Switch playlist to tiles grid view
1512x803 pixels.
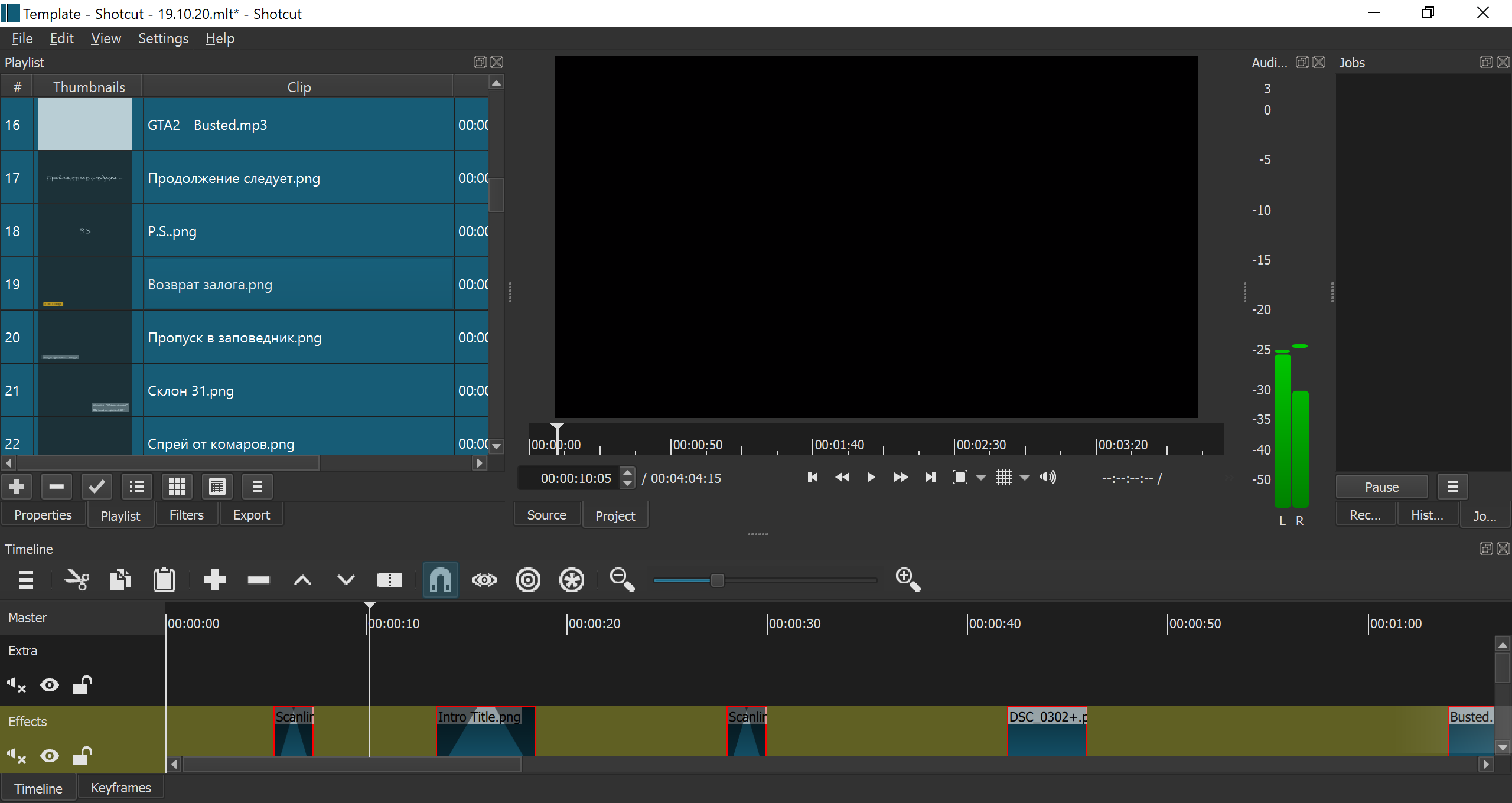pyautogui.click(x=177, y=487)
